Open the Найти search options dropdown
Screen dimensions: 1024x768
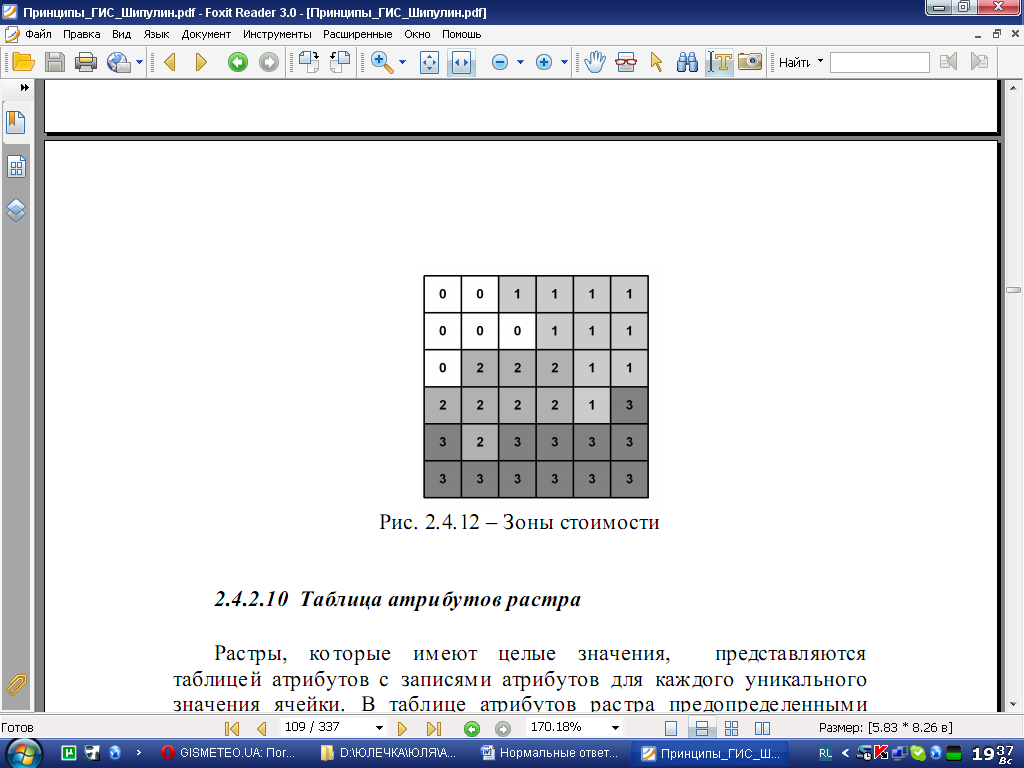(x=820, y=61)
